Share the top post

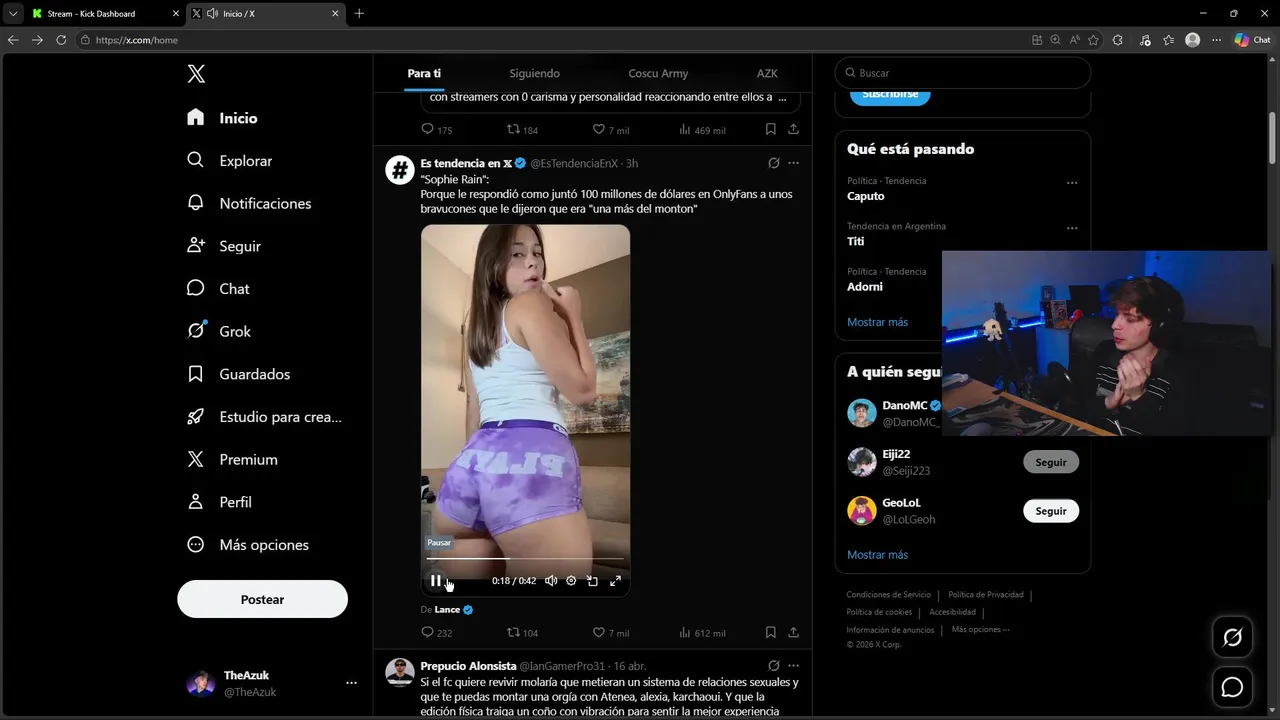coord(793,129)
